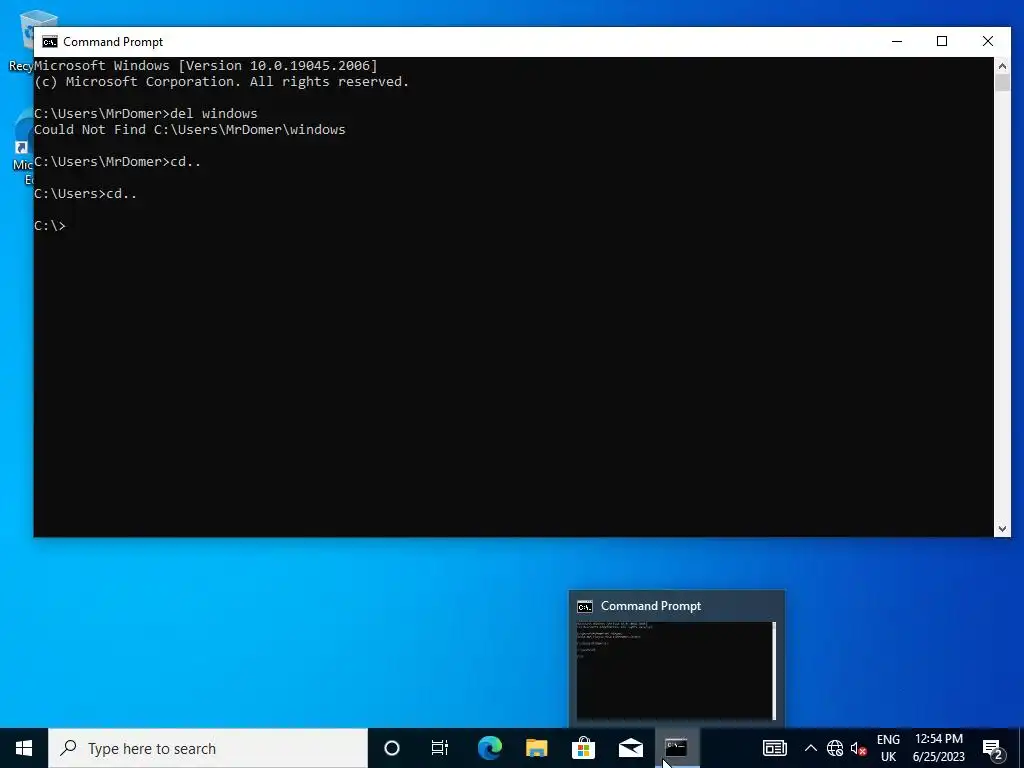The height and width of the screenshot is (768, 1024).
Task: Open the network status icon
Action: tap(835, 748)
